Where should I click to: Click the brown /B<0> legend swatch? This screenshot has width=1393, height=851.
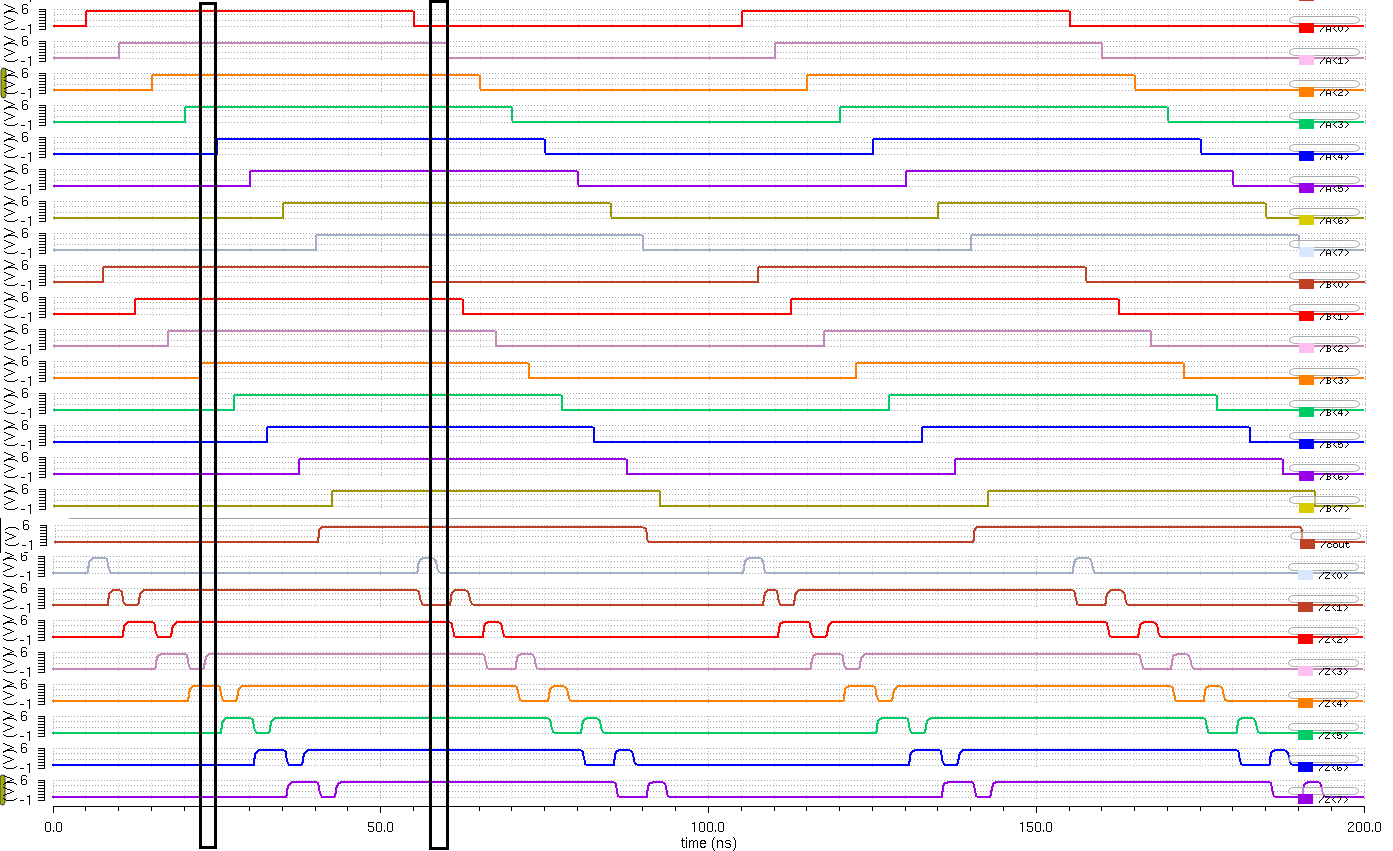coord(1305,284)
